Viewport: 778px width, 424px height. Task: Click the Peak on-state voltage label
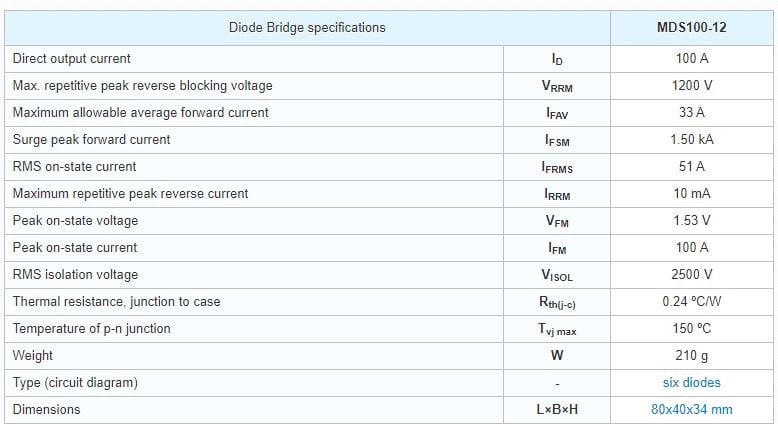(x=75, y=221)
